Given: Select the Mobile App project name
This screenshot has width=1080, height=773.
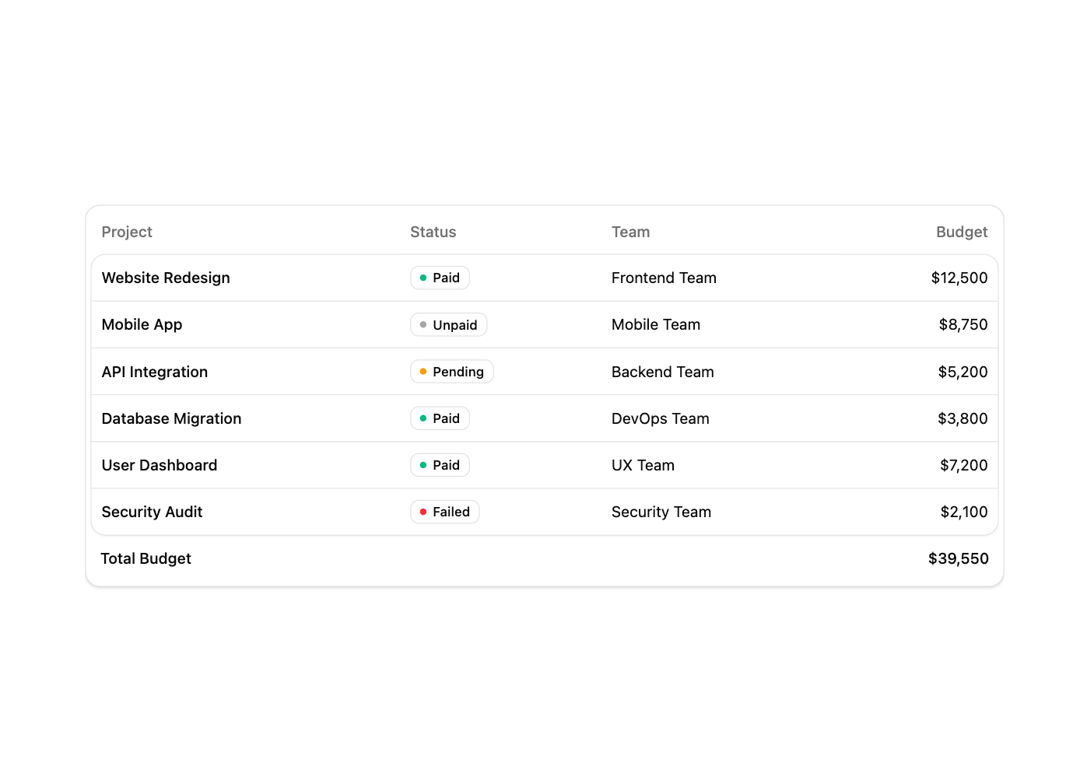Looking at the screenshot, I should (142, 324).
